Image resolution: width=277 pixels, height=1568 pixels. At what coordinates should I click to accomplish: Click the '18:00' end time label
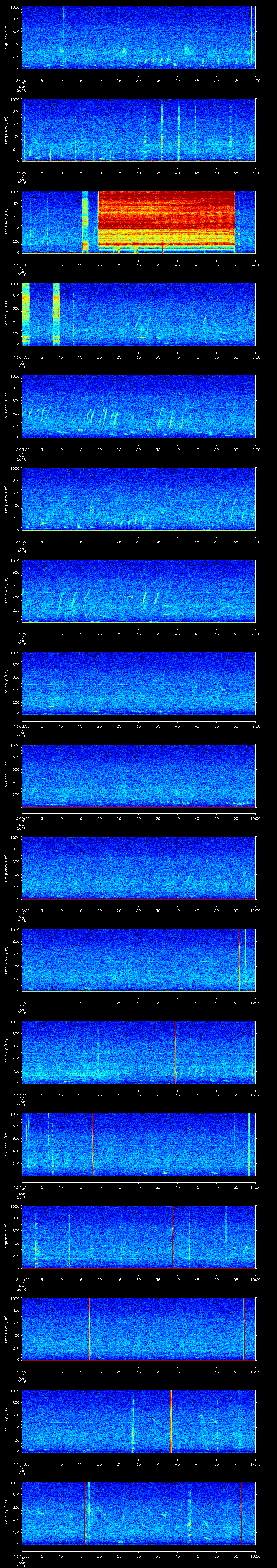(x=255, y=1556)
